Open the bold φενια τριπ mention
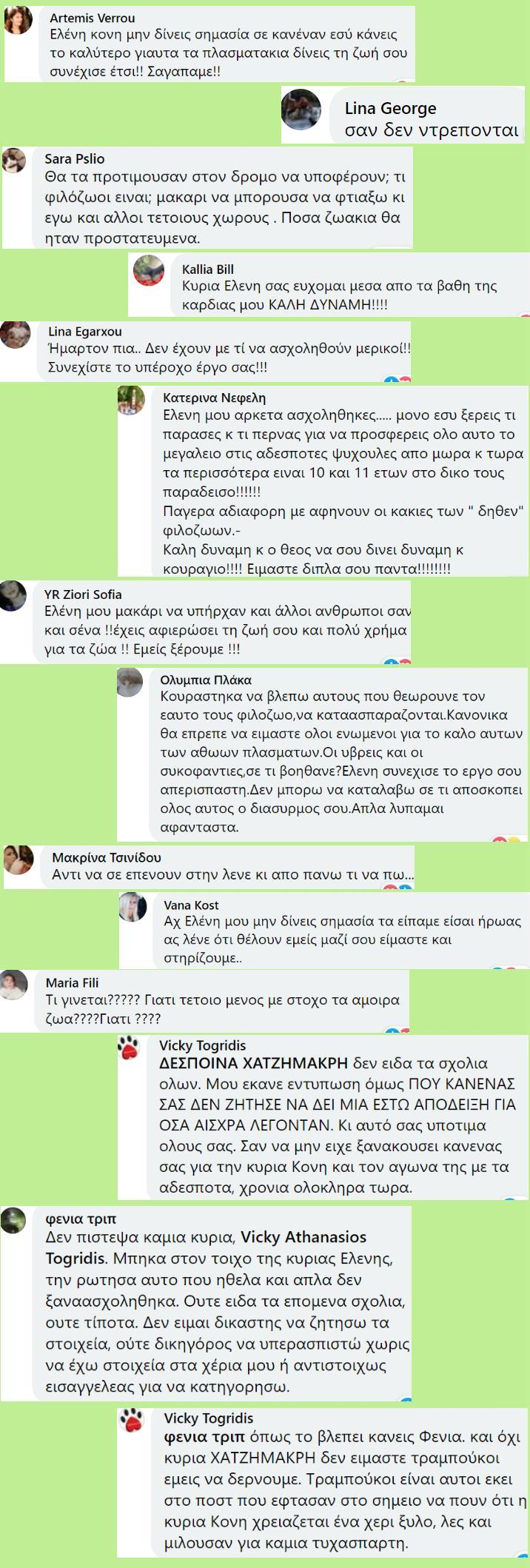530x1568 pixels. (204, 1437)
